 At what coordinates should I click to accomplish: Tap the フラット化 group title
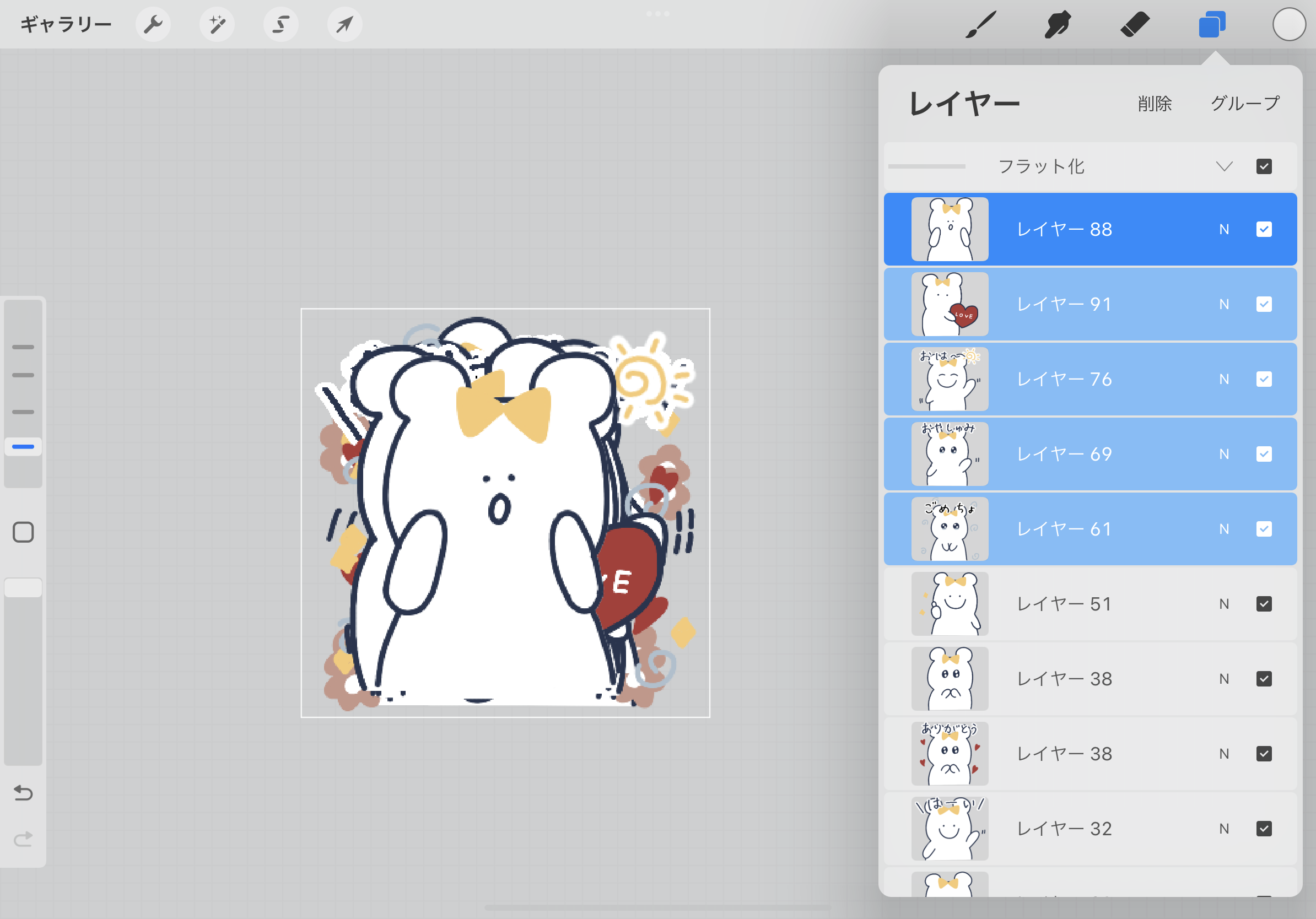[1042, 167]
